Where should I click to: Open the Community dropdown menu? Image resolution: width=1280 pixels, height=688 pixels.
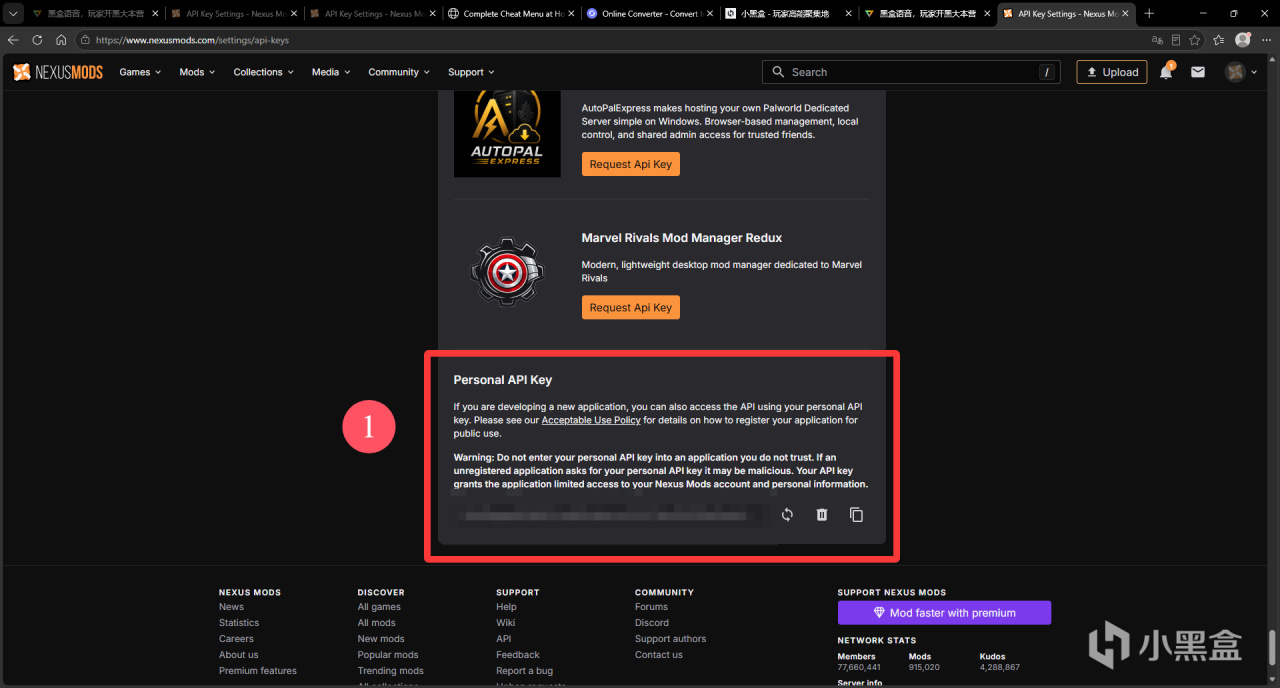399,72
